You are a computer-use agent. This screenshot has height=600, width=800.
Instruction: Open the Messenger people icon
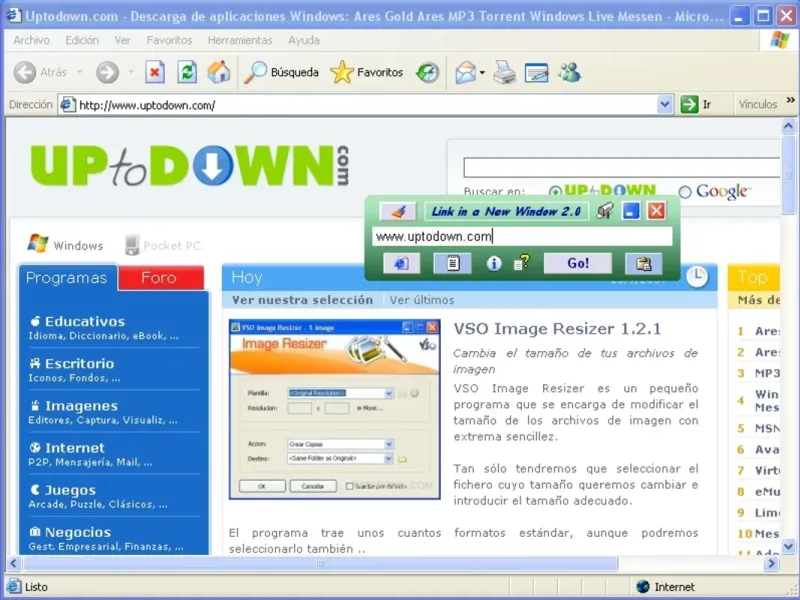pyautogui.click(x=569, y=72)
